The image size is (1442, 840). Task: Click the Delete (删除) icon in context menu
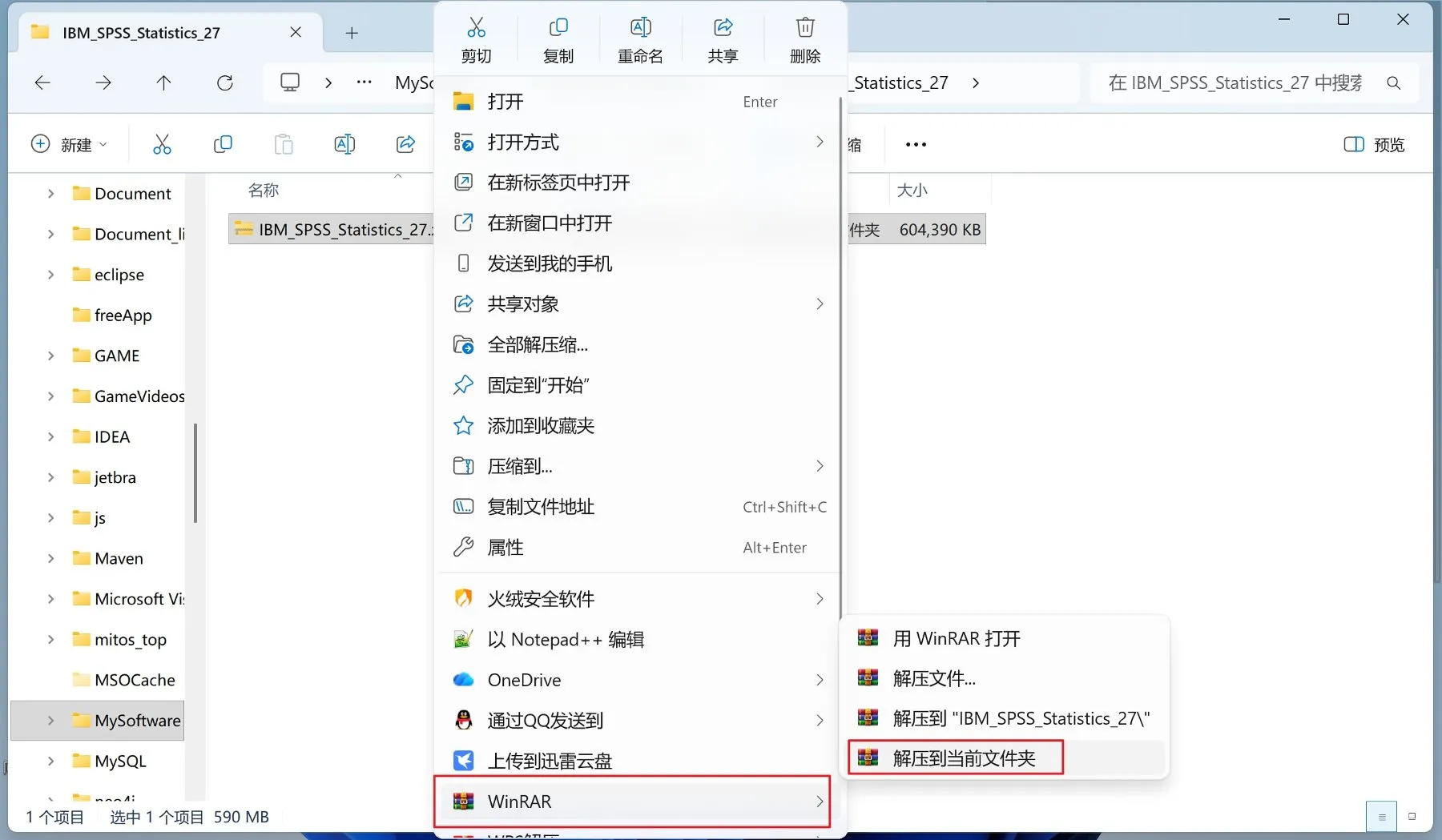point(805,27)
